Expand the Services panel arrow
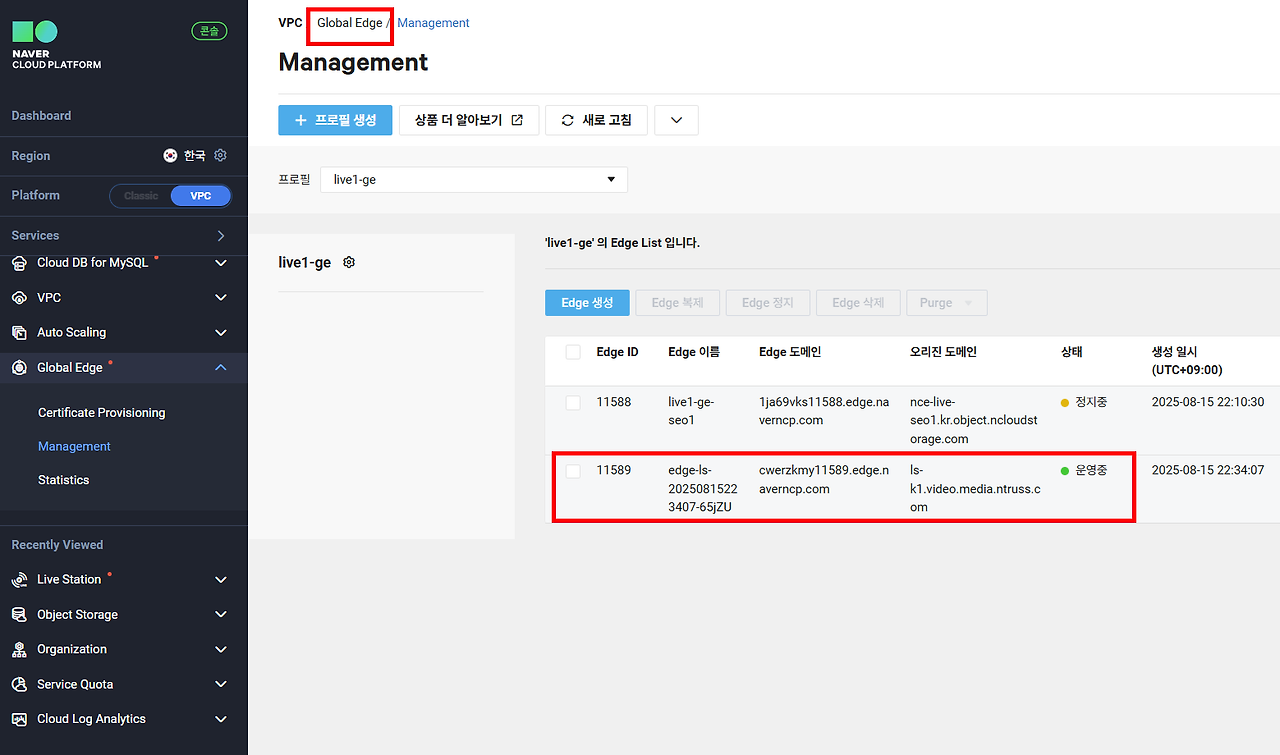This screenshot has height=755, width=1280. pyautogui.click(x=221, y=236)
